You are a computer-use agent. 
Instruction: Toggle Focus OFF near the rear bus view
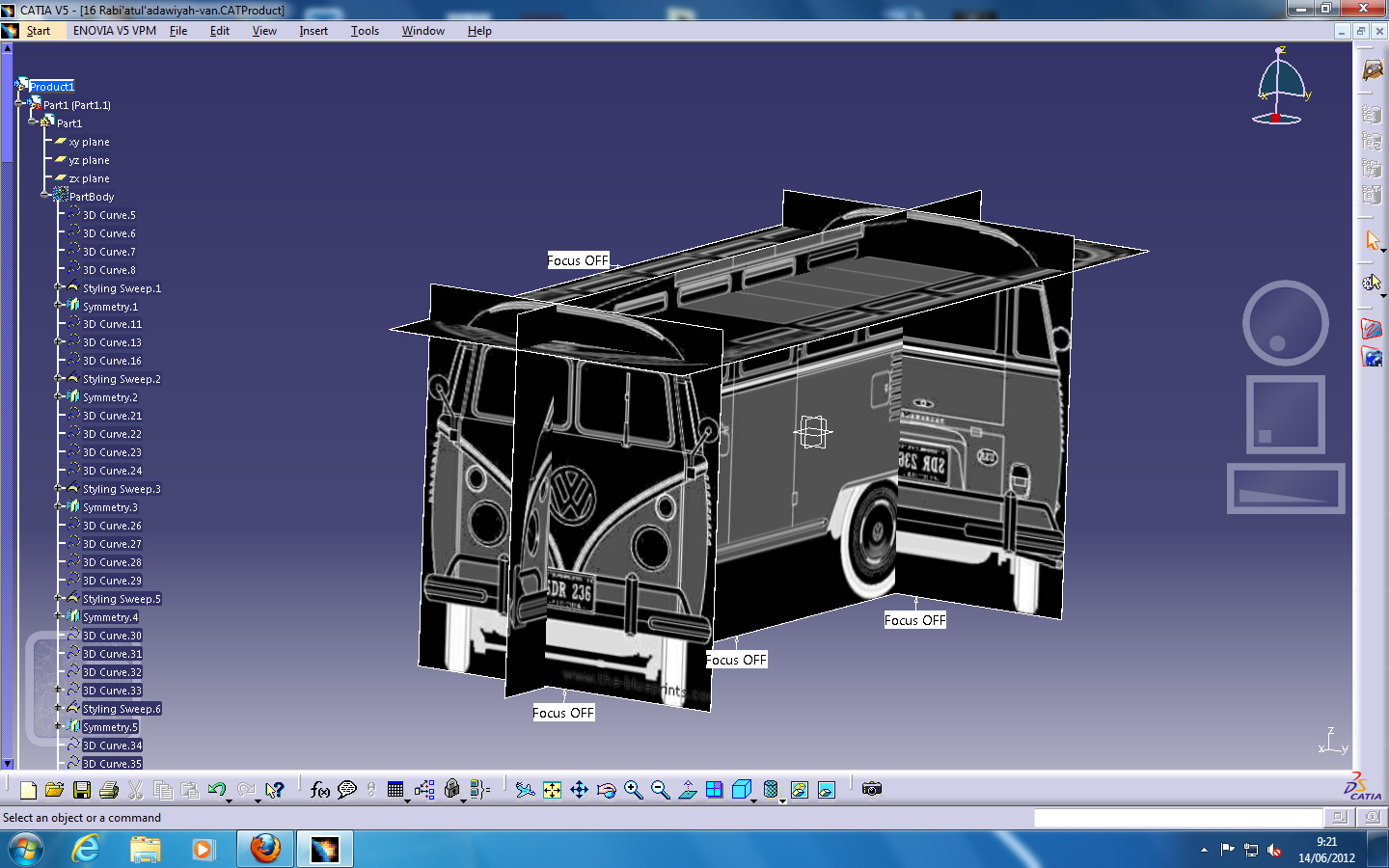pyautogui.click(x=914, y=620)
